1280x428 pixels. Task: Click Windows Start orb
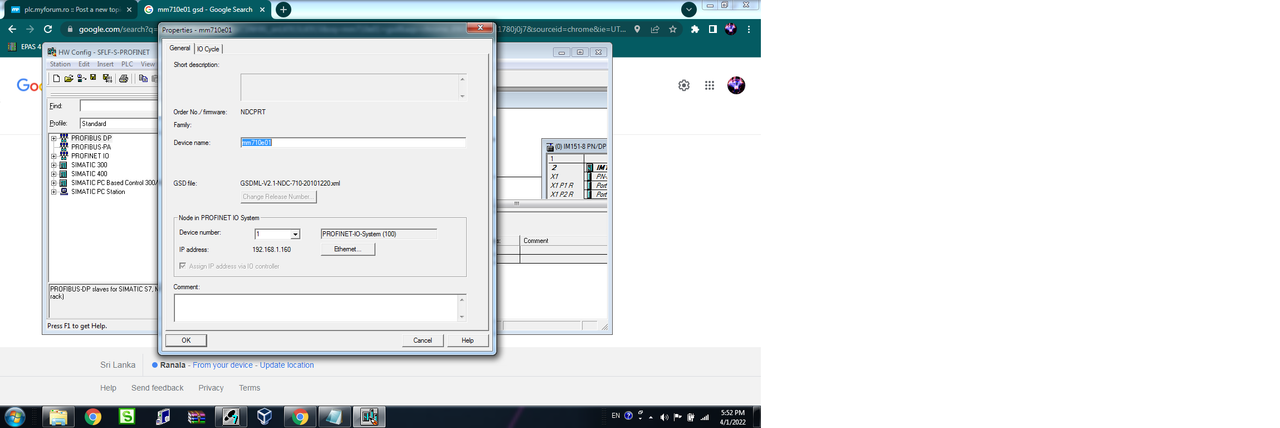tap(16, 416)
